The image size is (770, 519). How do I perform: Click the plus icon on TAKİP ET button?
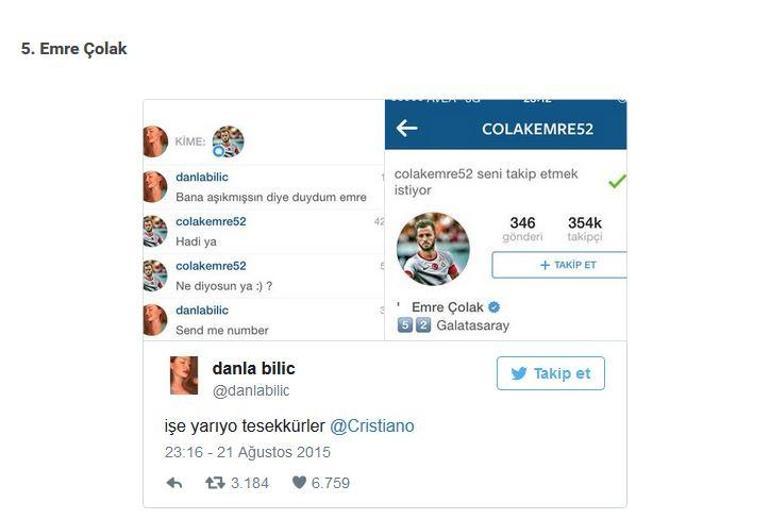[x=545, y=265]
